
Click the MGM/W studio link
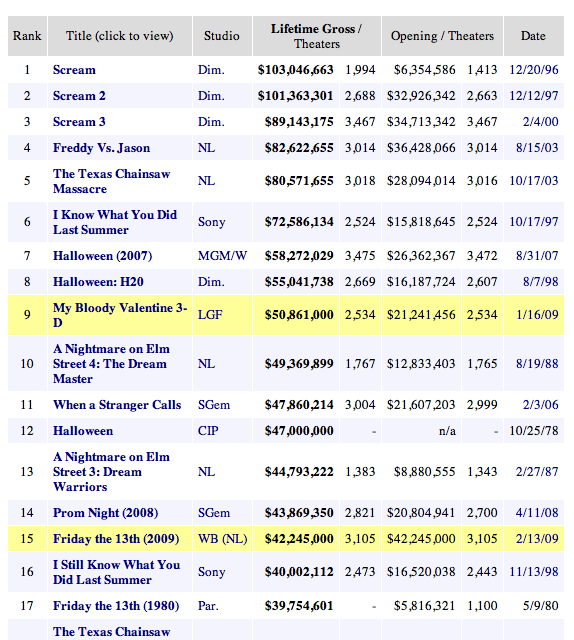[x=222, y=256]
